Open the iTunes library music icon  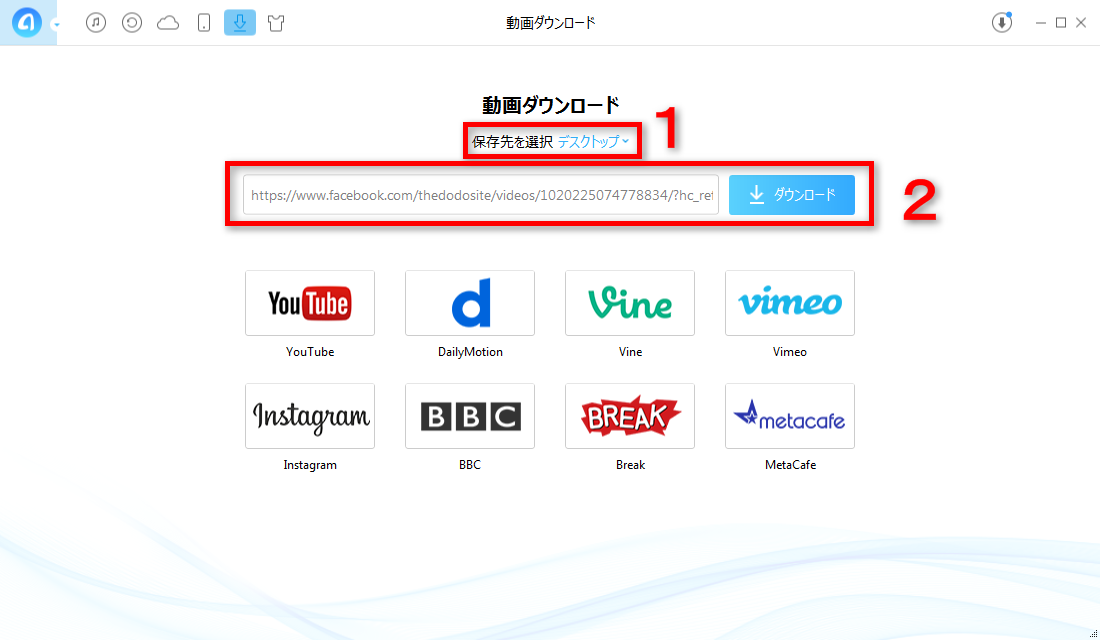(96, 22)
